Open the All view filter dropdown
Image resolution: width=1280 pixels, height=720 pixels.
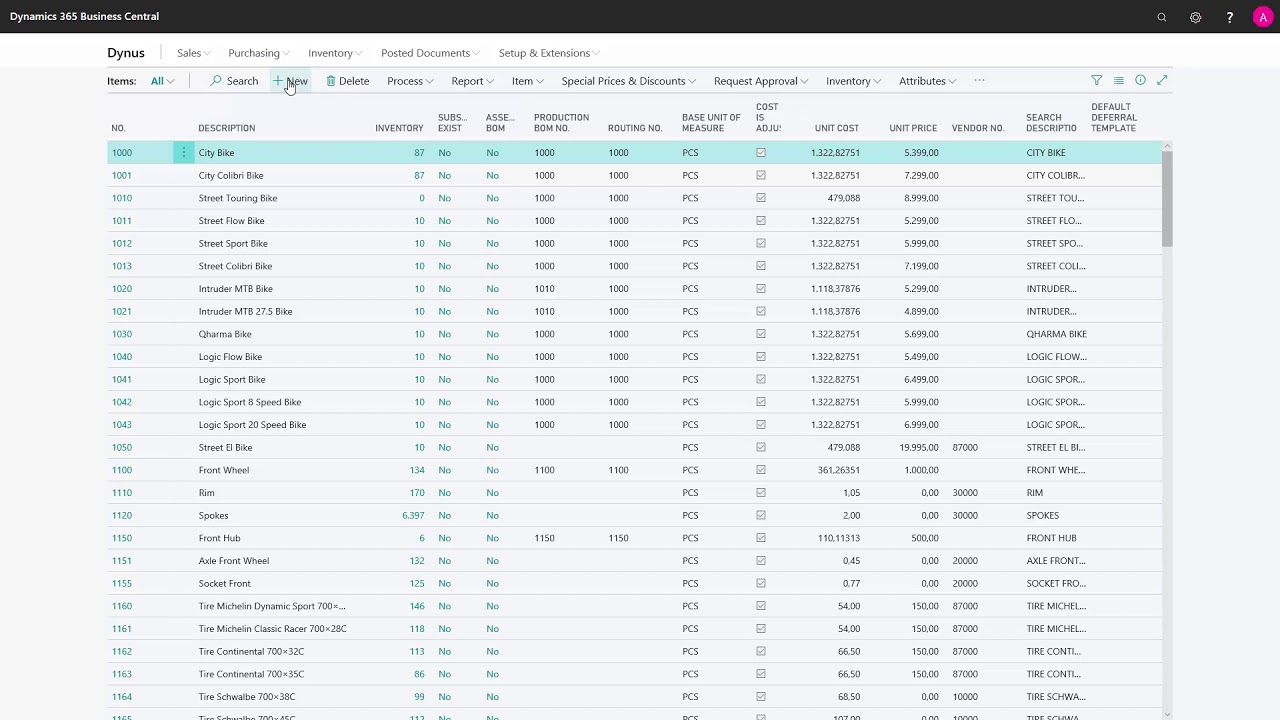click(162, 81)
